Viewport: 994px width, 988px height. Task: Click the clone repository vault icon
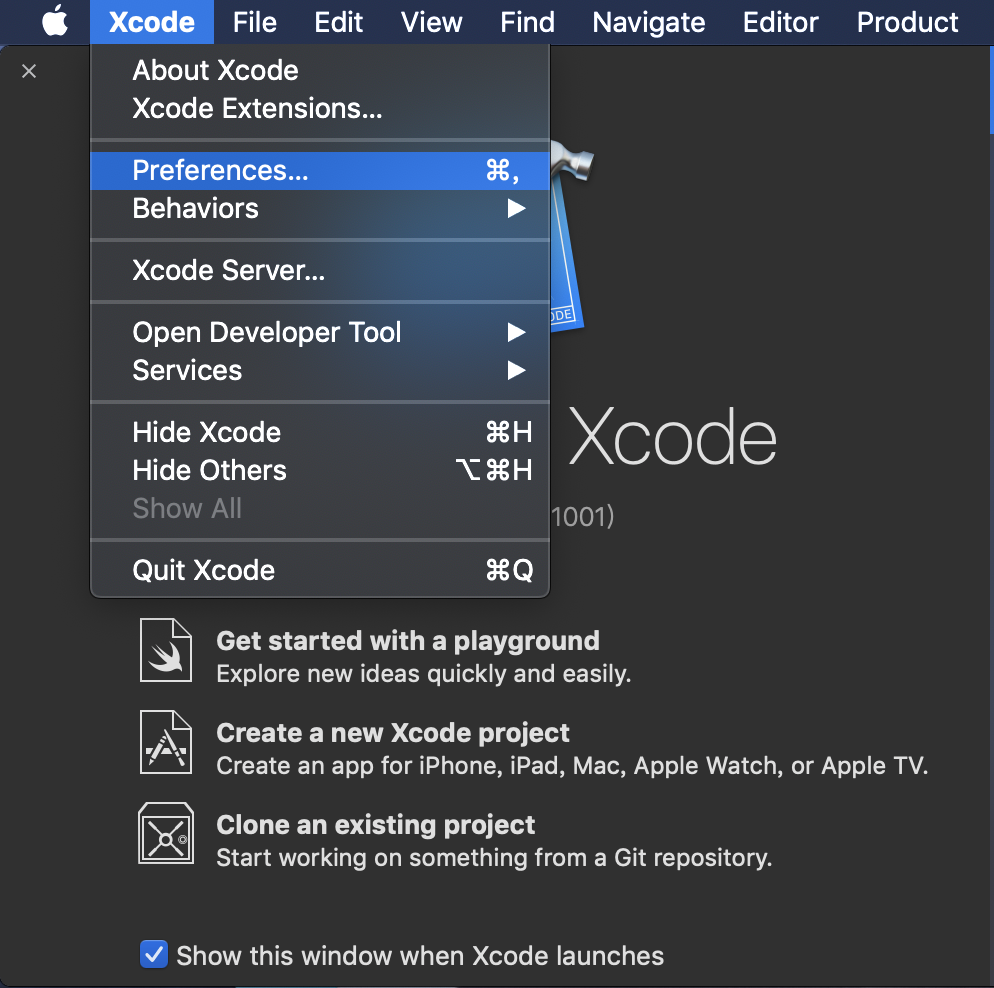pyautogui.click(x=166, y=833)
